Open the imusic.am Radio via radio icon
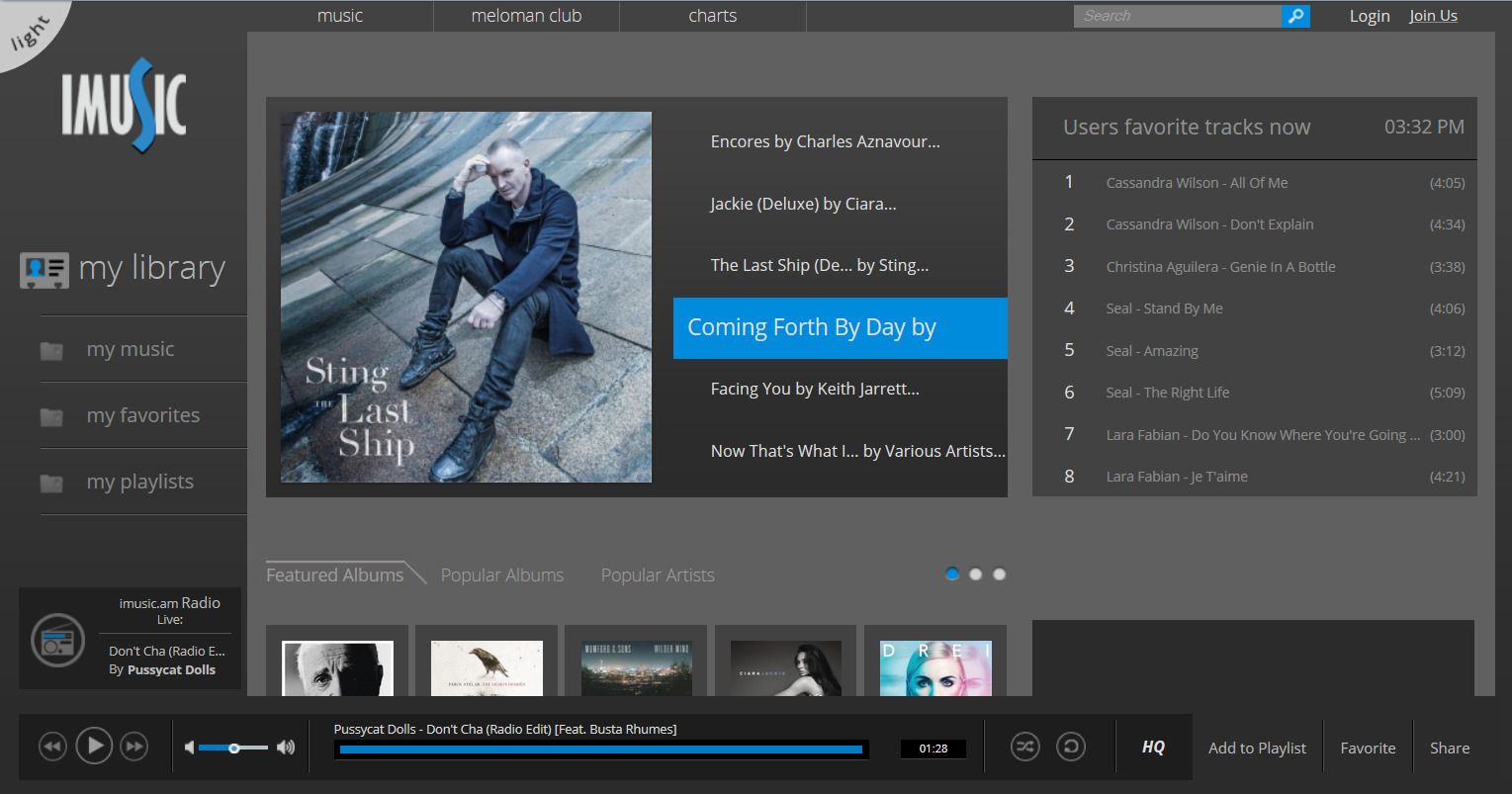The height and width of the screenshot is (794, 1512). point(56,639)
